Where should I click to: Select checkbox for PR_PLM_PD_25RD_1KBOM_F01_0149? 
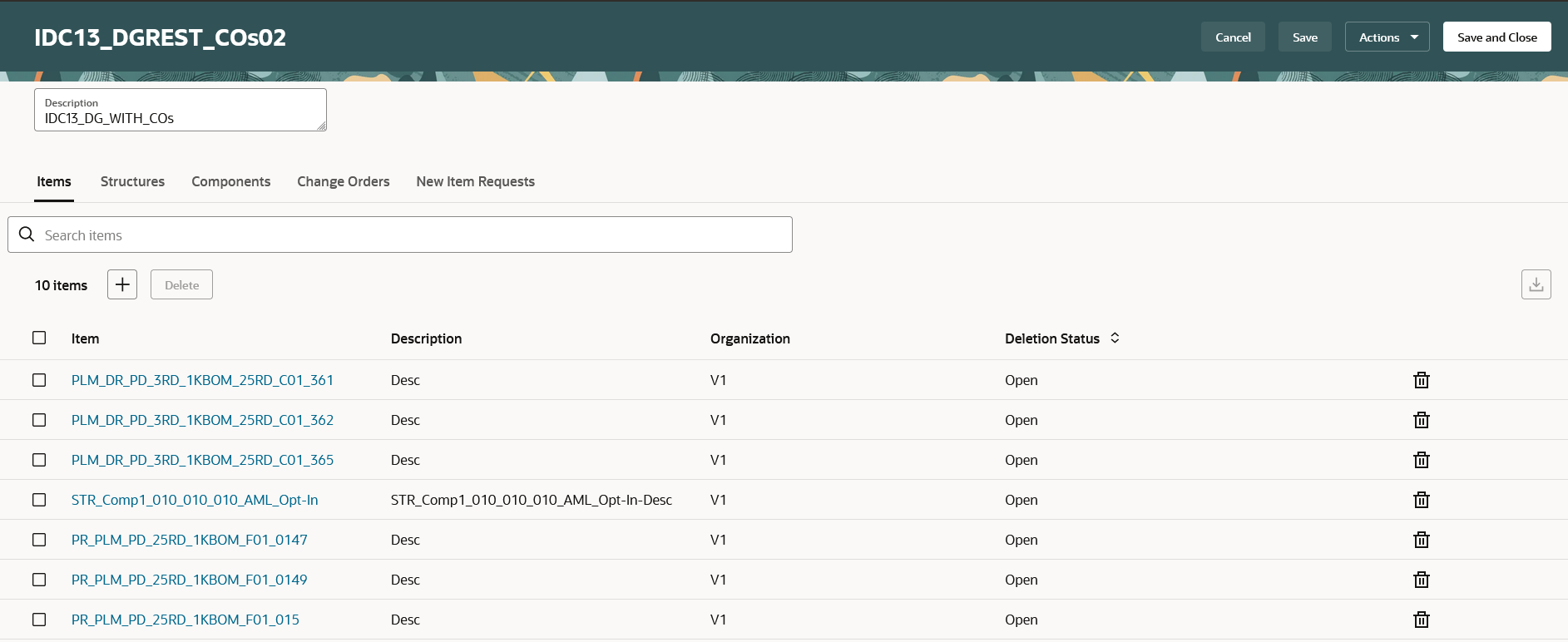pos(39,580)
